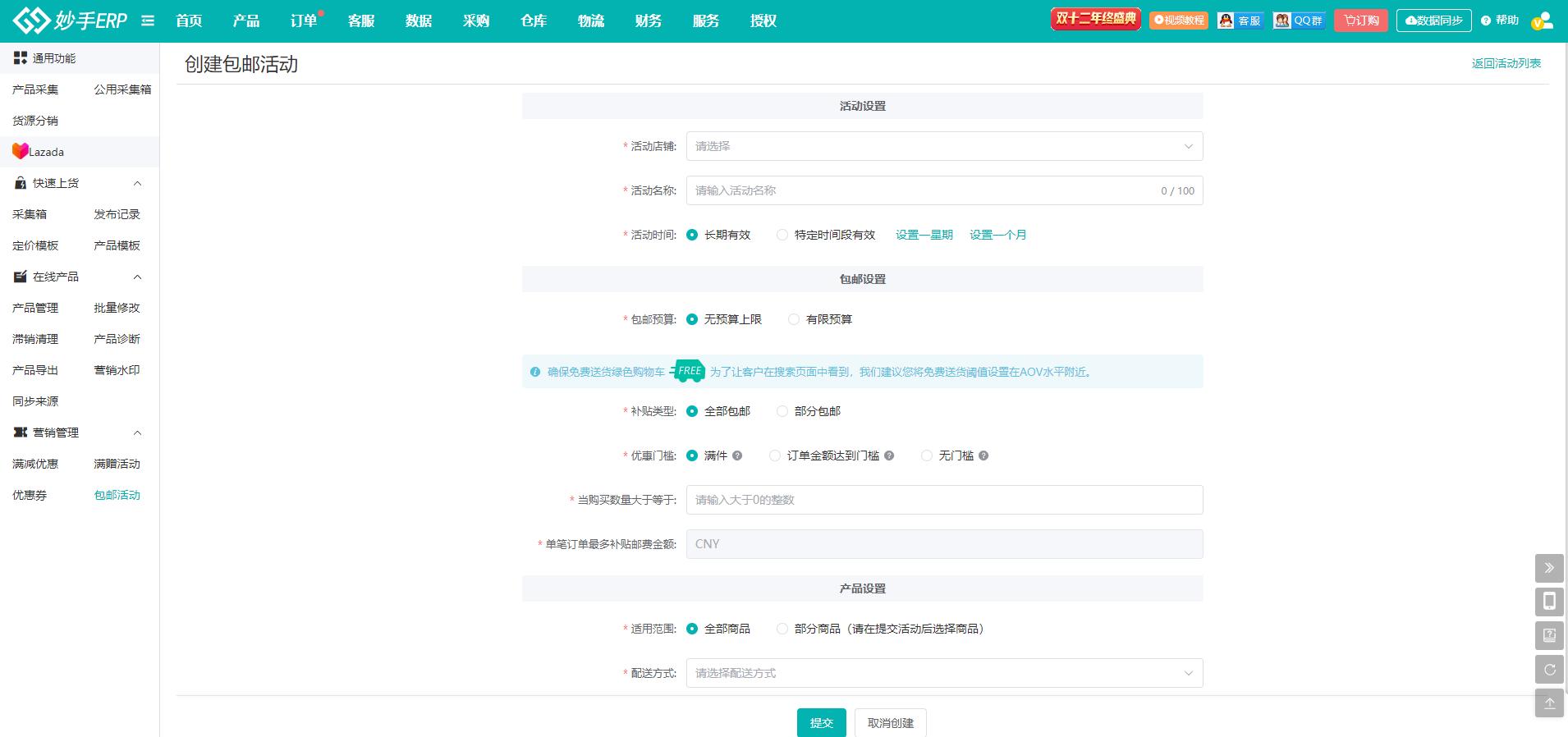Click the 数据同步 button
Image resolution: width=1568 pixels, height=737 pixels.
coord(1433,21)
